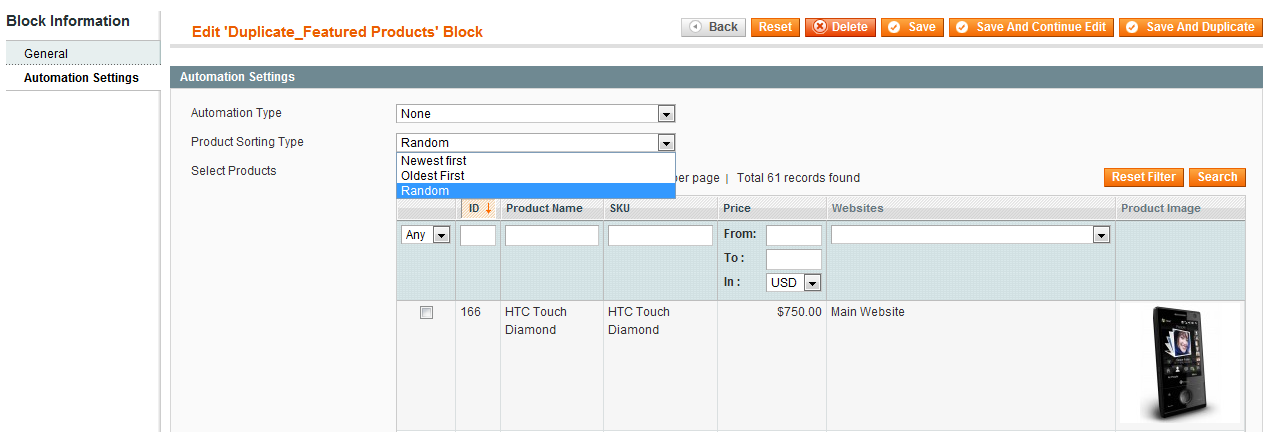Screen dimensions: 1268x432
Task: Click the Back button
Action: click(x=714, y=27)
